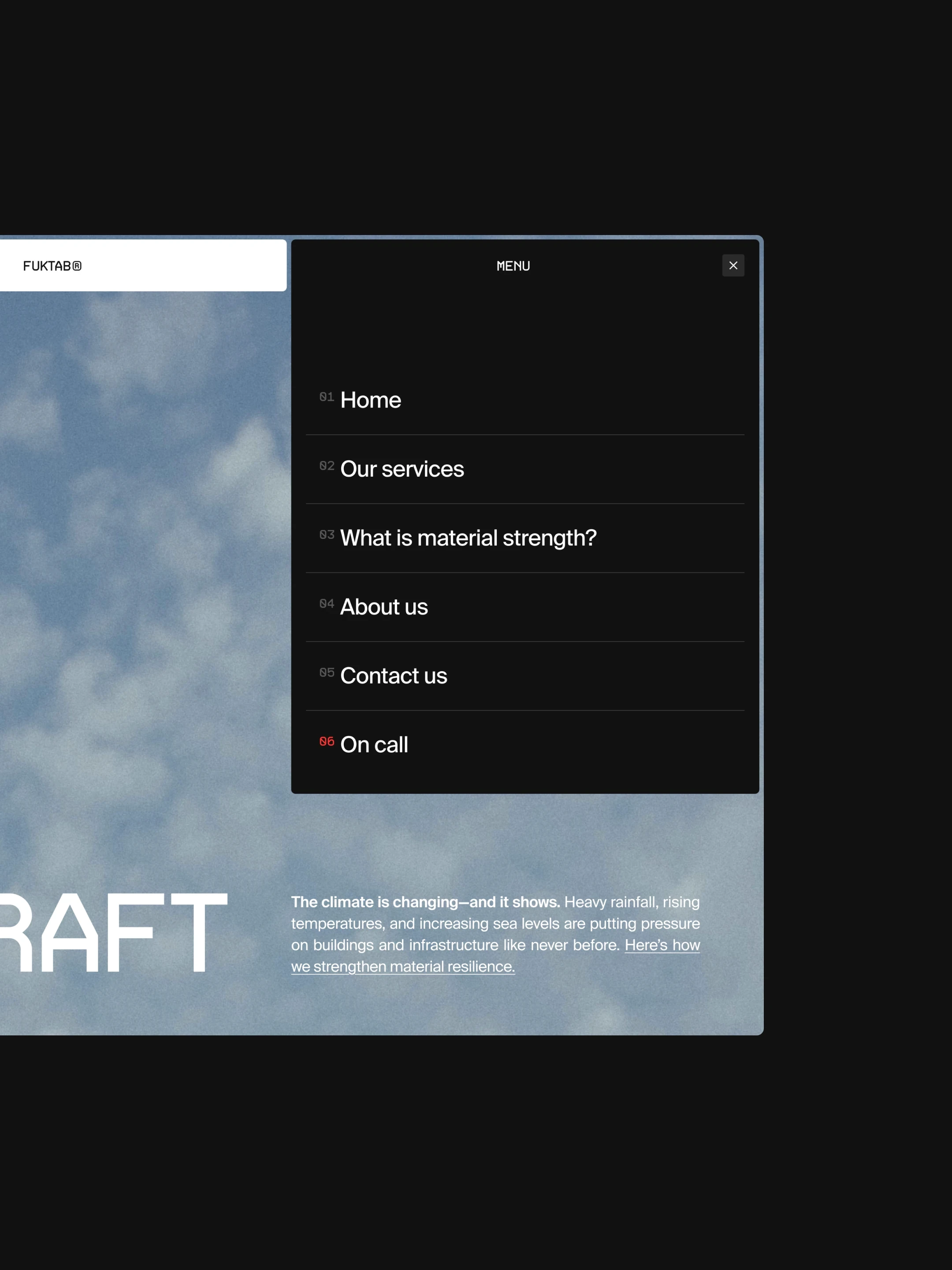Image resolution: width=952 pixels, height=1270 pixels.
Task: Close the menu with the X icon
Action: tap(733, 265)
